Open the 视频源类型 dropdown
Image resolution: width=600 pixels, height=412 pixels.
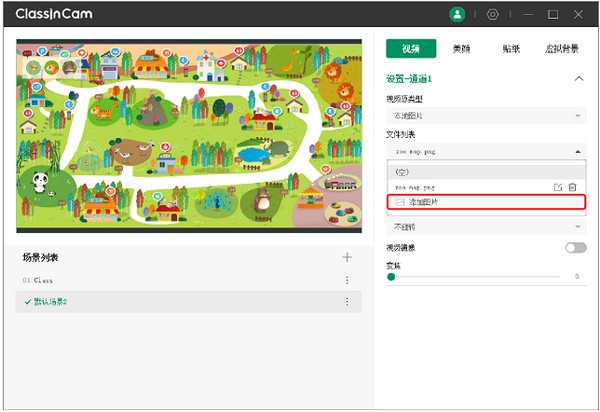(x=486, y=116)
